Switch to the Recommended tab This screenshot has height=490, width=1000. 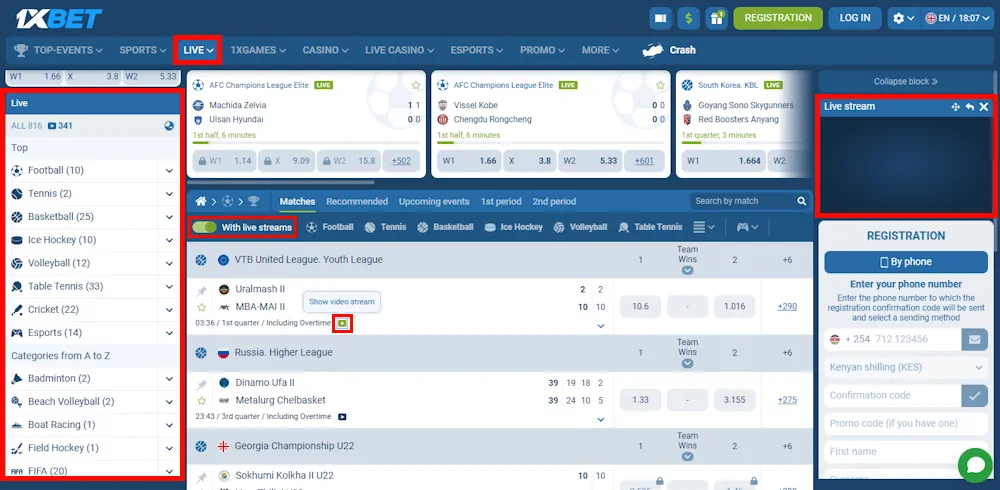click(357, 201)
